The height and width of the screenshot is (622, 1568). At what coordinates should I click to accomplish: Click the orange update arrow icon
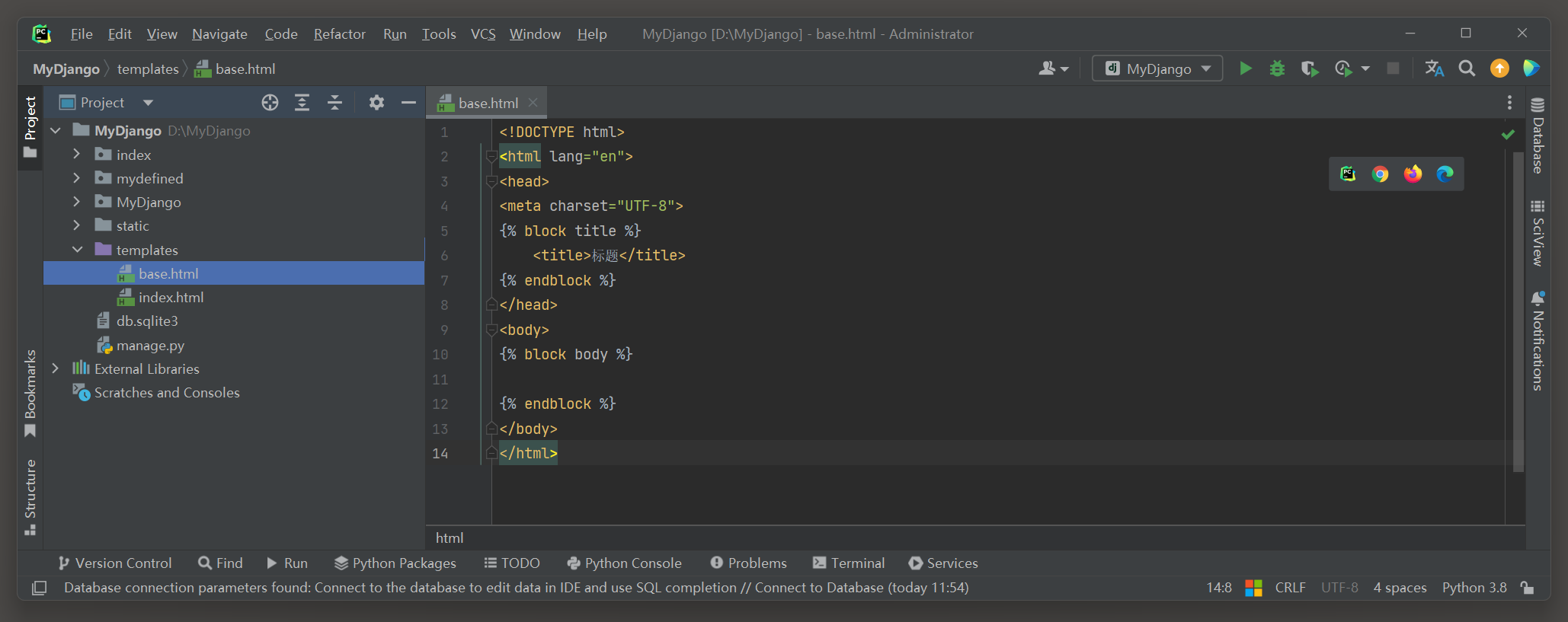[1499, 69]
